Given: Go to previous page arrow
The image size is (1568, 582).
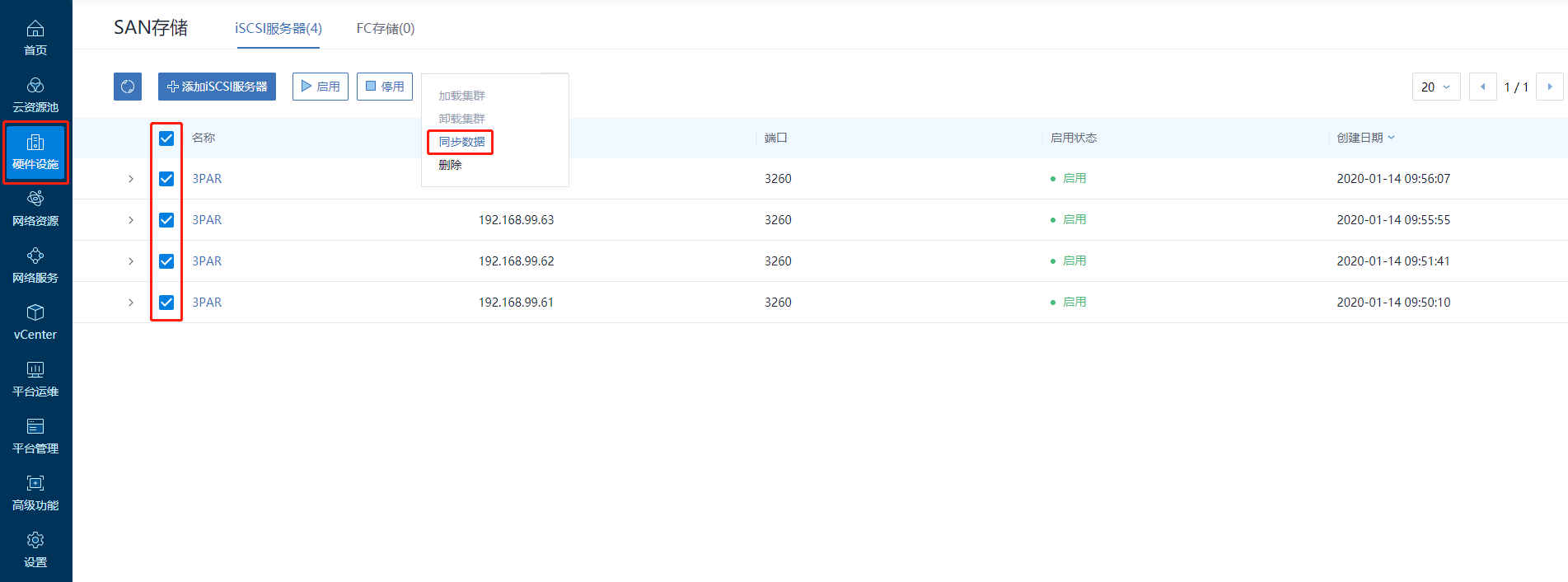Looking at the screenshot, I should coord(1483,87).
